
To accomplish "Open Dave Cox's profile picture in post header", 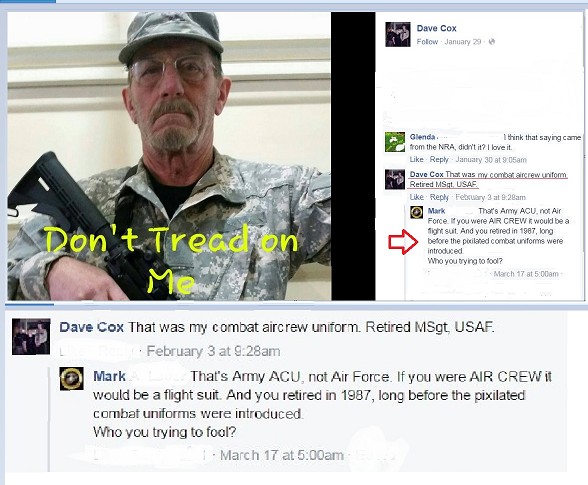I will click(398, 34).
